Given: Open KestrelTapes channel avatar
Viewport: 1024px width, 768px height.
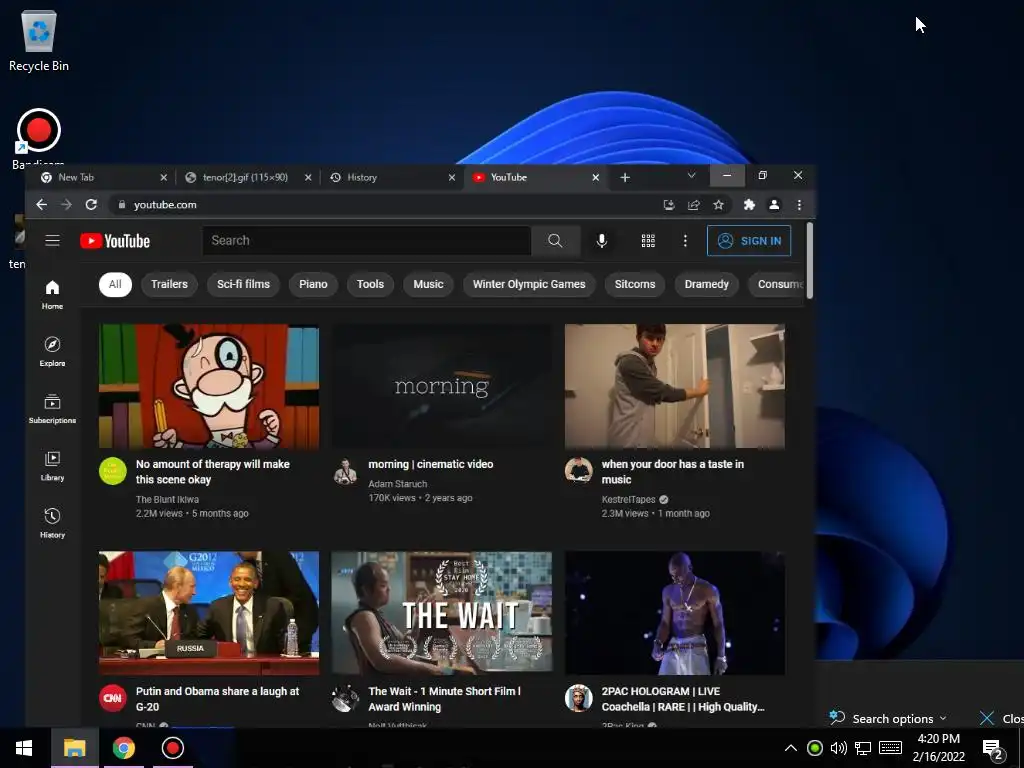Looking at the screenshot, I should click(x=579, y=471).
